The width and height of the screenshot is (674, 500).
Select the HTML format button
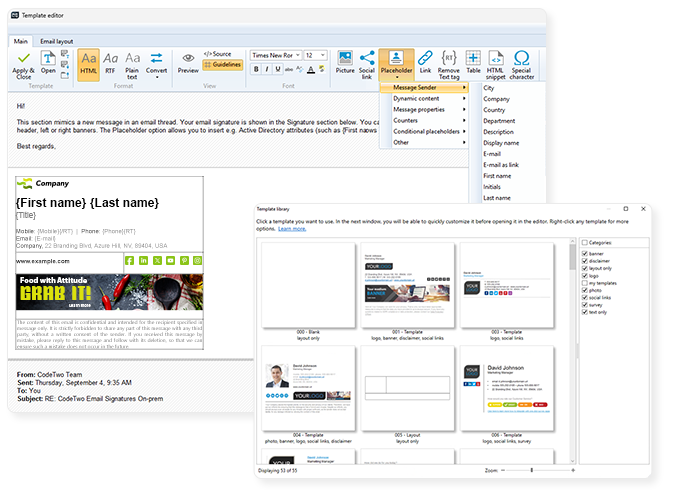[89, 63]
